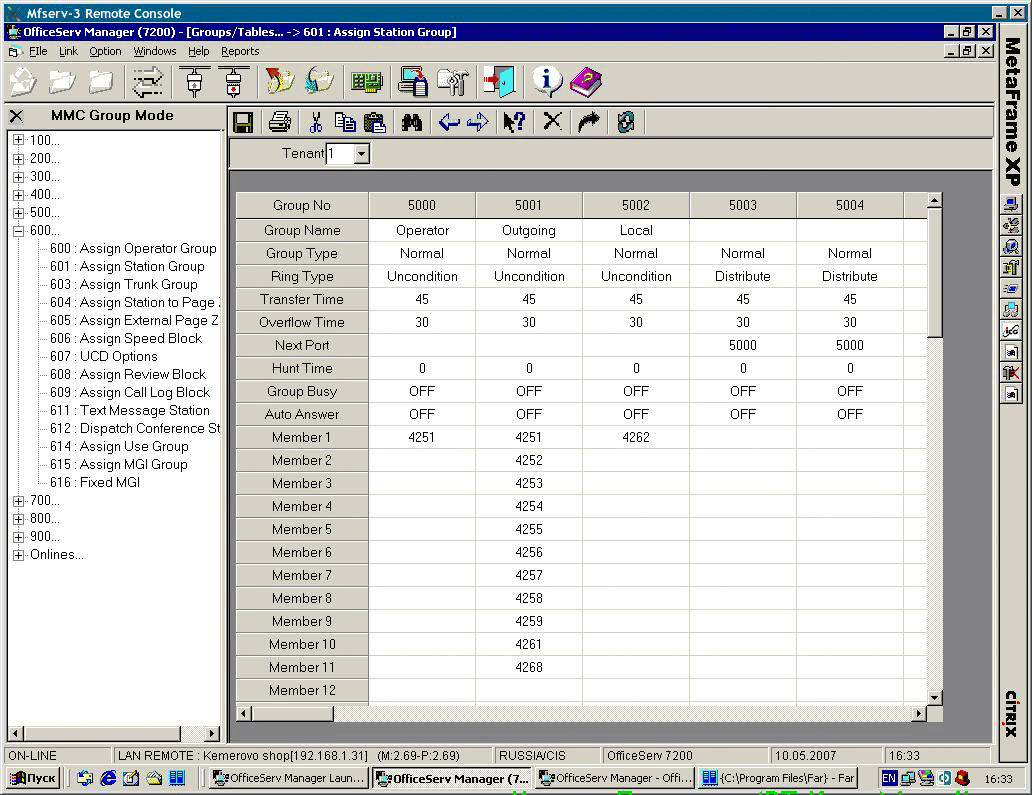The image size is (1032, 795).
Task: Click the transfer arrows icon in main toolbar
Action: (x=147, y=82)
